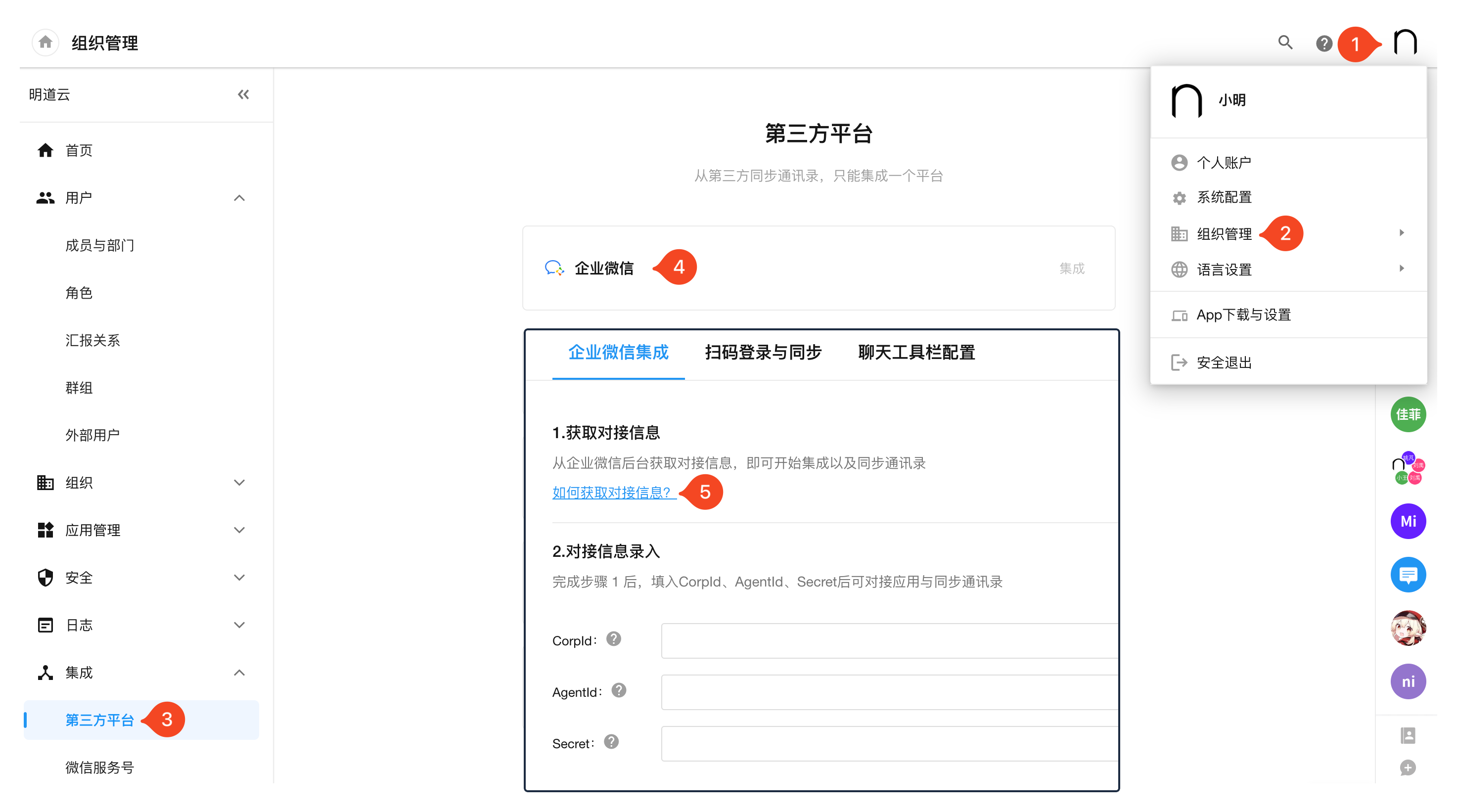1457x812 pixels.
Task: Collapse the 集成 sidebar section
Action: 239,673
